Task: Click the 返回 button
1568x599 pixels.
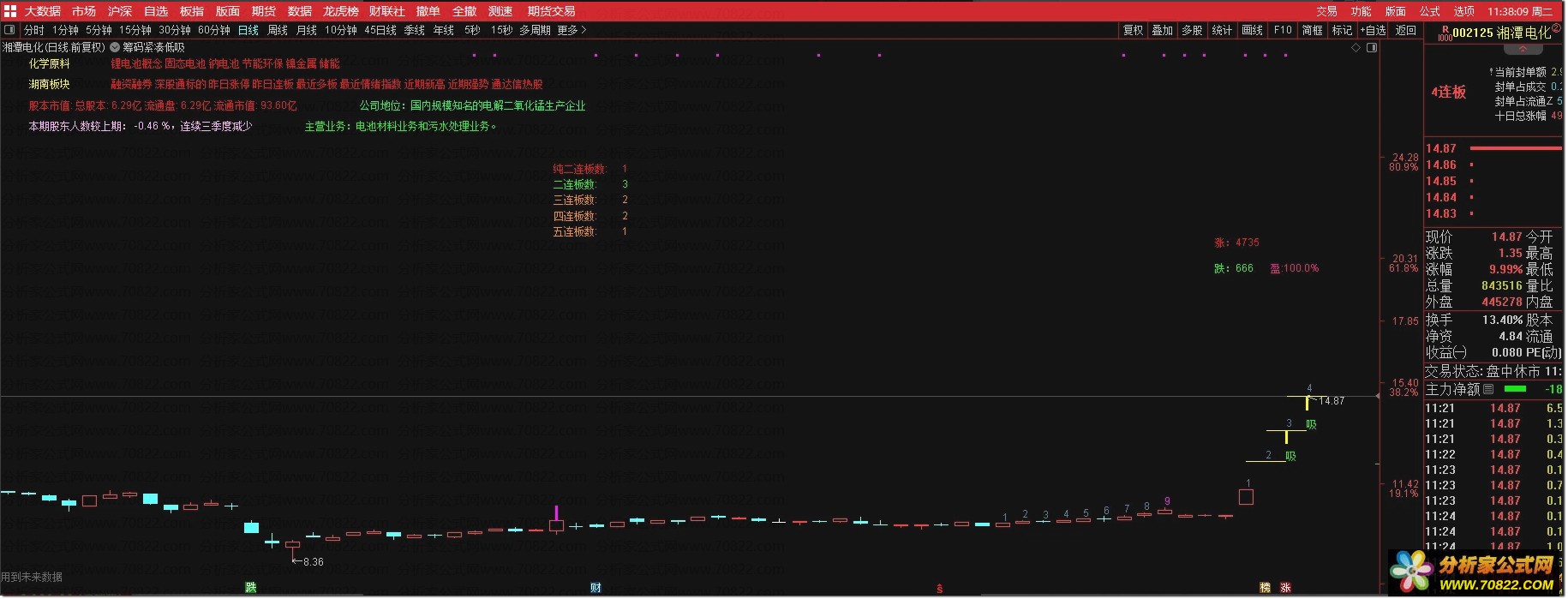Action: tap(1406, 30)
